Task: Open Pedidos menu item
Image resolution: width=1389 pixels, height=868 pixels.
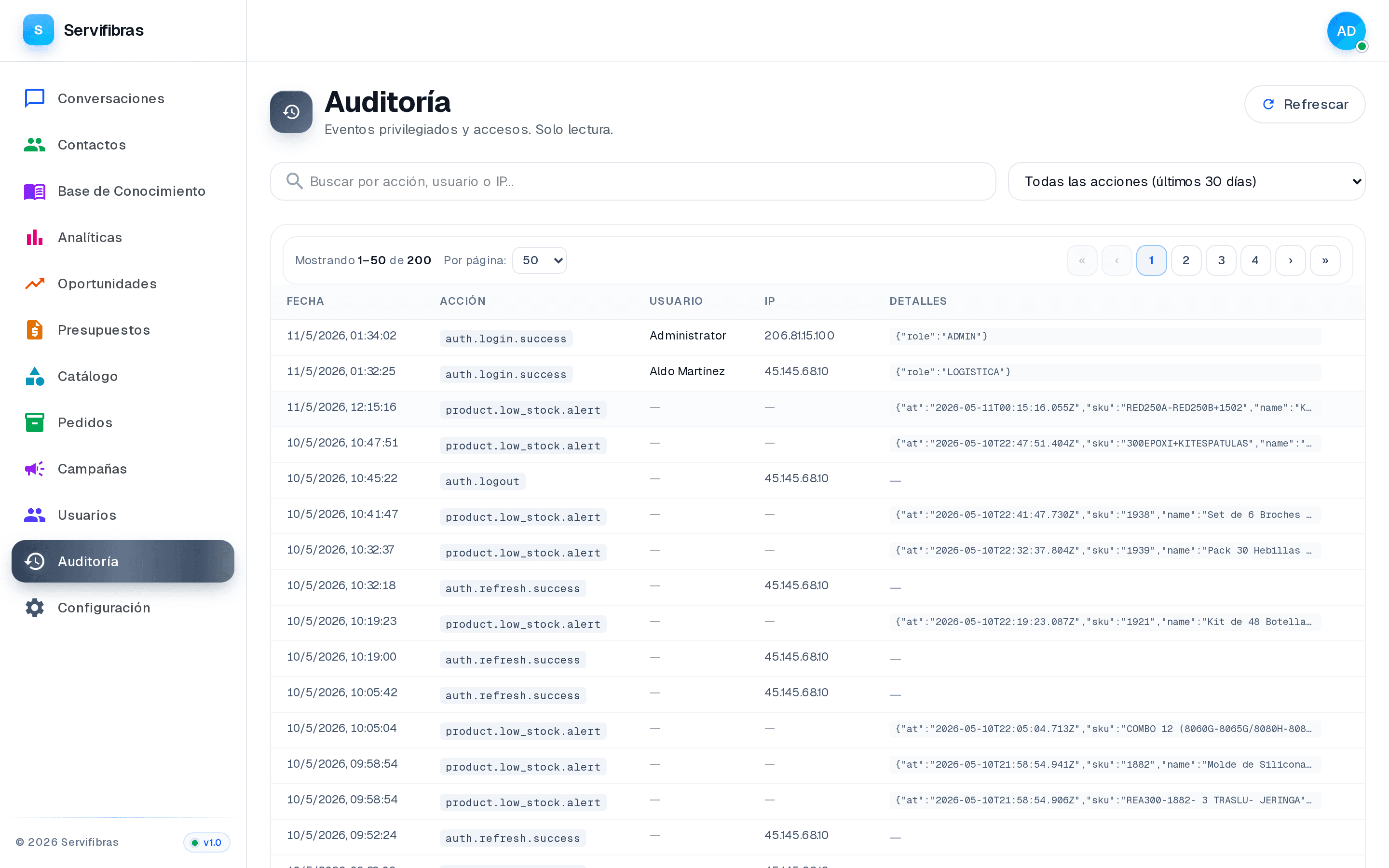Action: (x=123, y=422)
